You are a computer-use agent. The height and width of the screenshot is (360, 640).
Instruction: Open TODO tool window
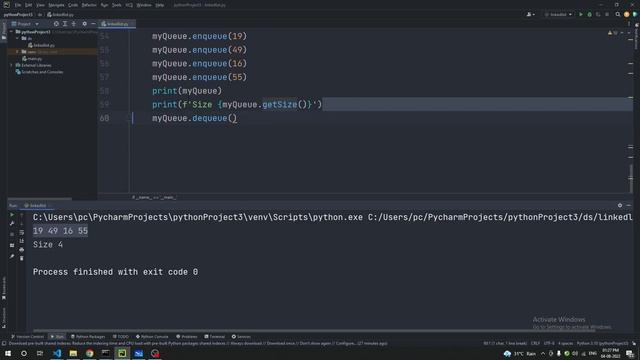tap(121, 337)
